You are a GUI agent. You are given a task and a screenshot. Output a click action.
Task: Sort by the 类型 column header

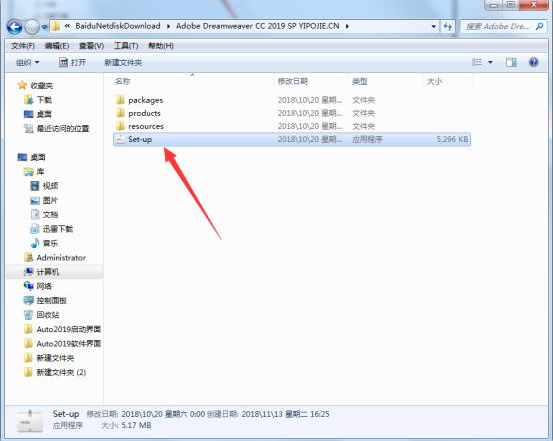tap(359, 81)
